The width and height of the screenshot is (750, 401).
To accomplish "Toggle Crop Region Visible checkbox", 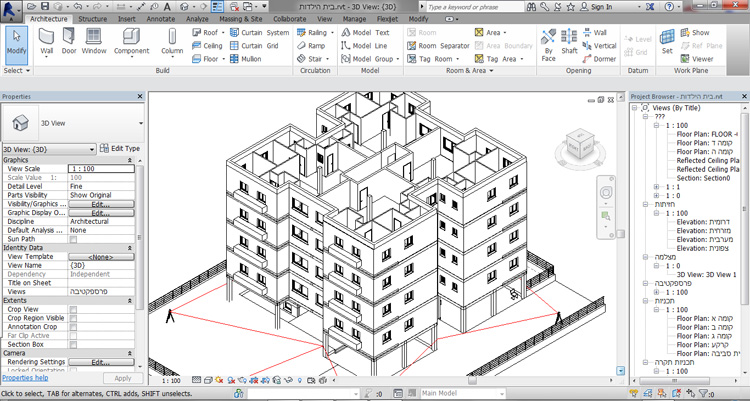I will tap(73, 318).
